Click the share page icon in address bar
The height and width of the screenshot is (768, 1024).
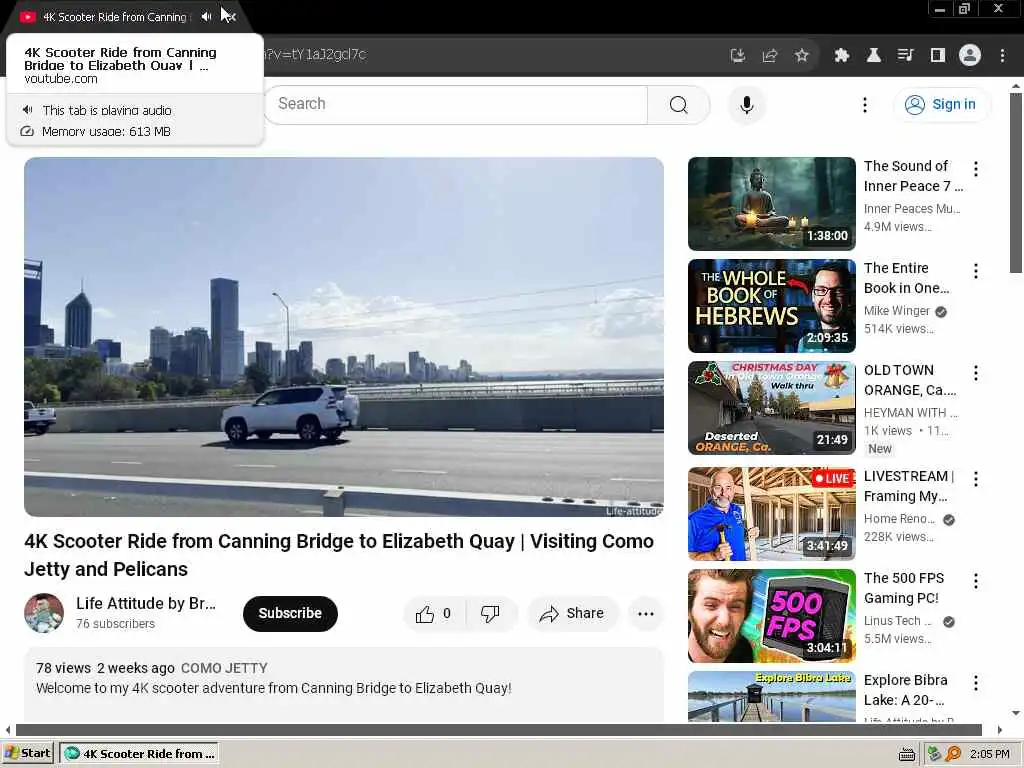pyautogui.click(x=770, y=56)
